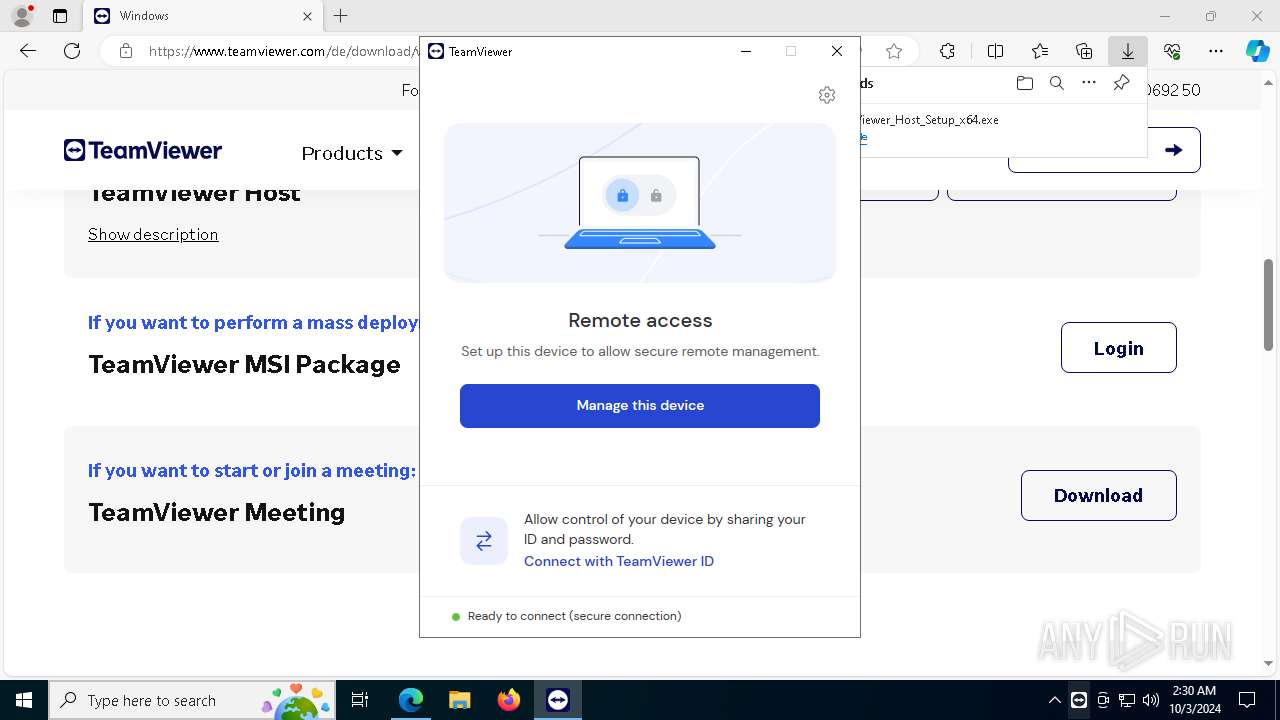Click the site lock icon in address bar
Image resolution: width=1280 pixels, height=720 pixels.
[x=126, y=51]
